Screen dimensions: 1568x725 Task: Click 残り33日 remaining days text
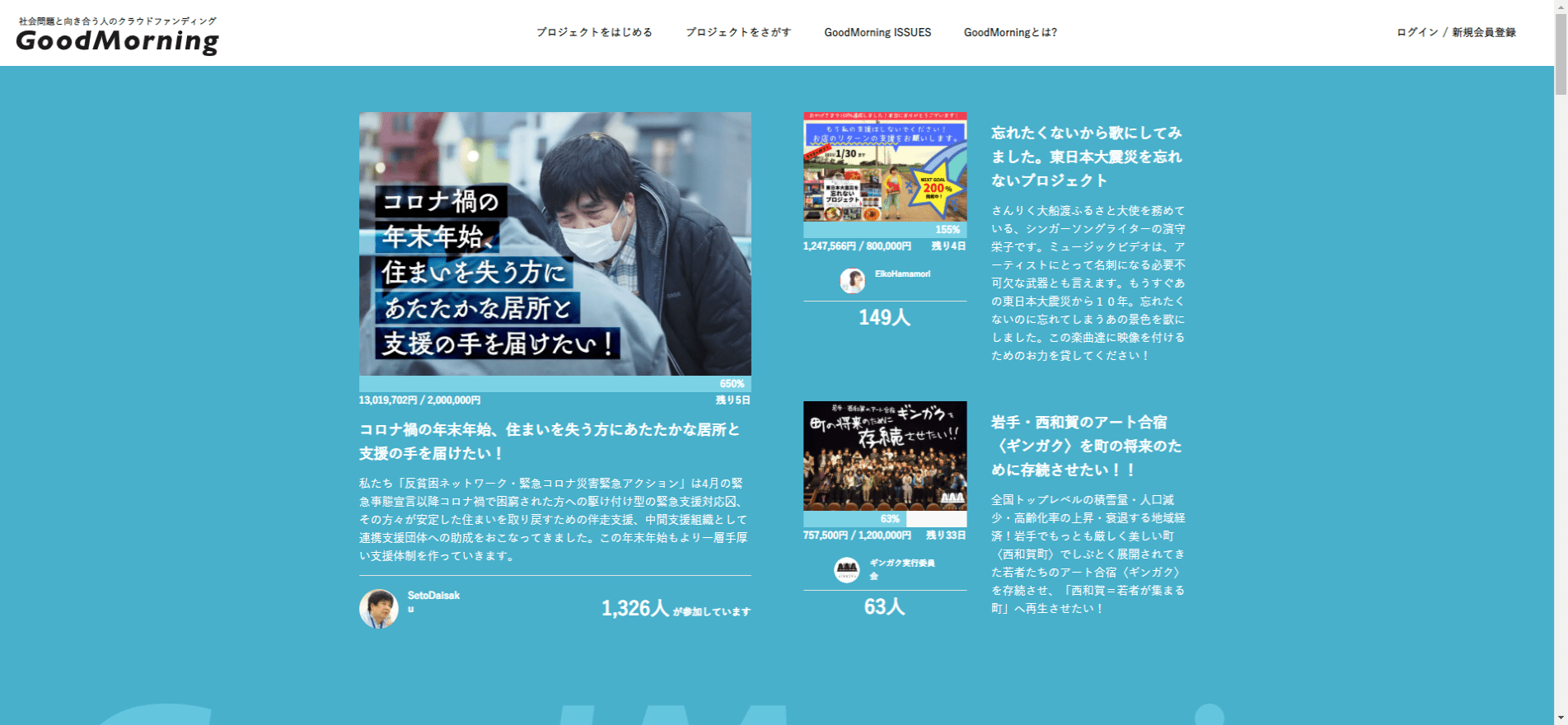point(946,535)
